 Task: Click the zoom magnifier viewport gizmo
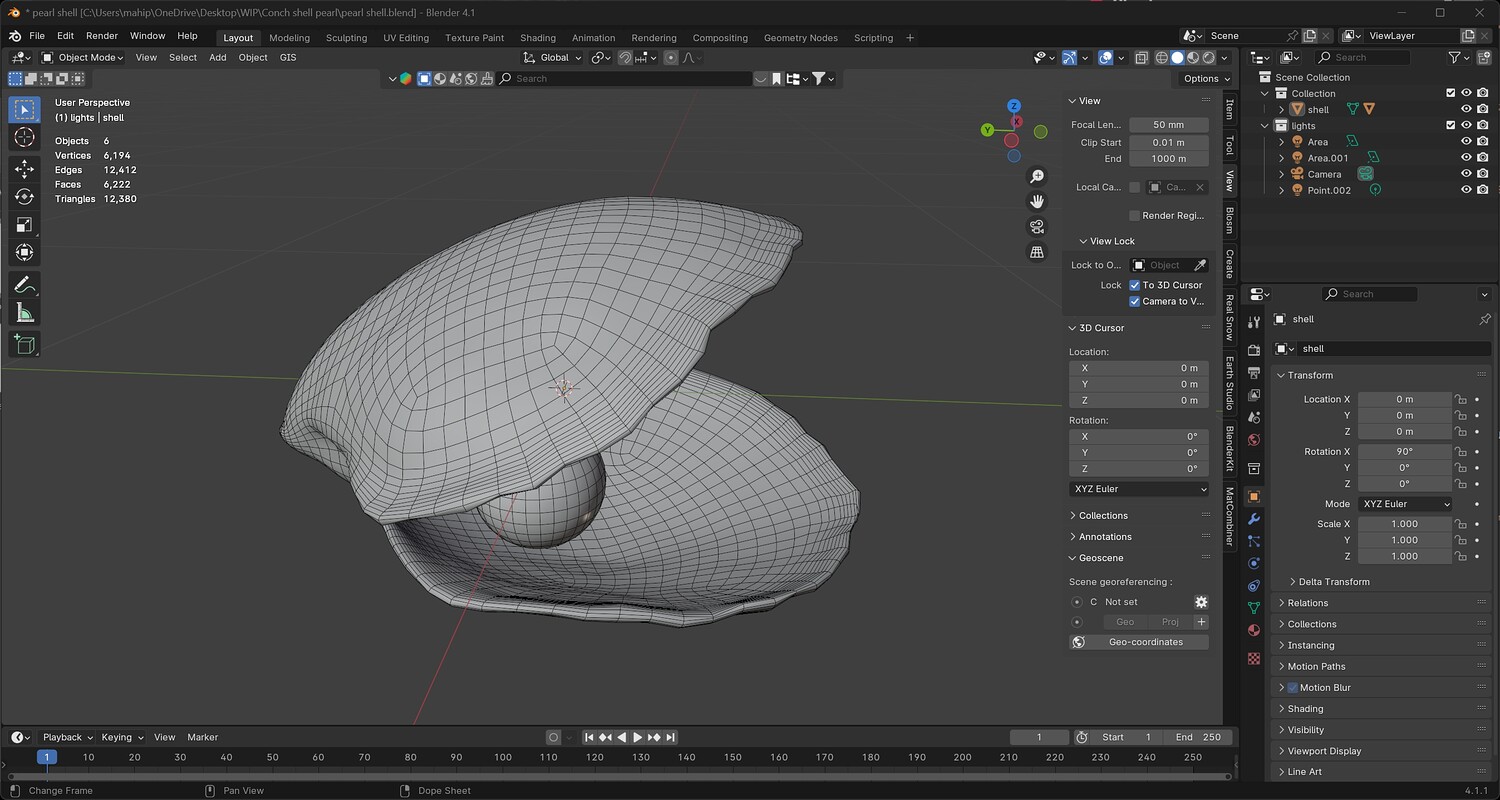1037,176
